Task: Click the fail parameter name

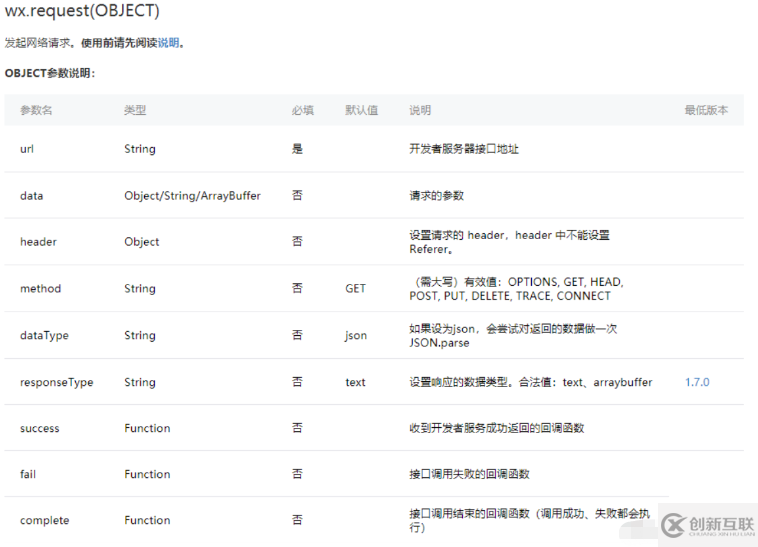Action: 27,474
